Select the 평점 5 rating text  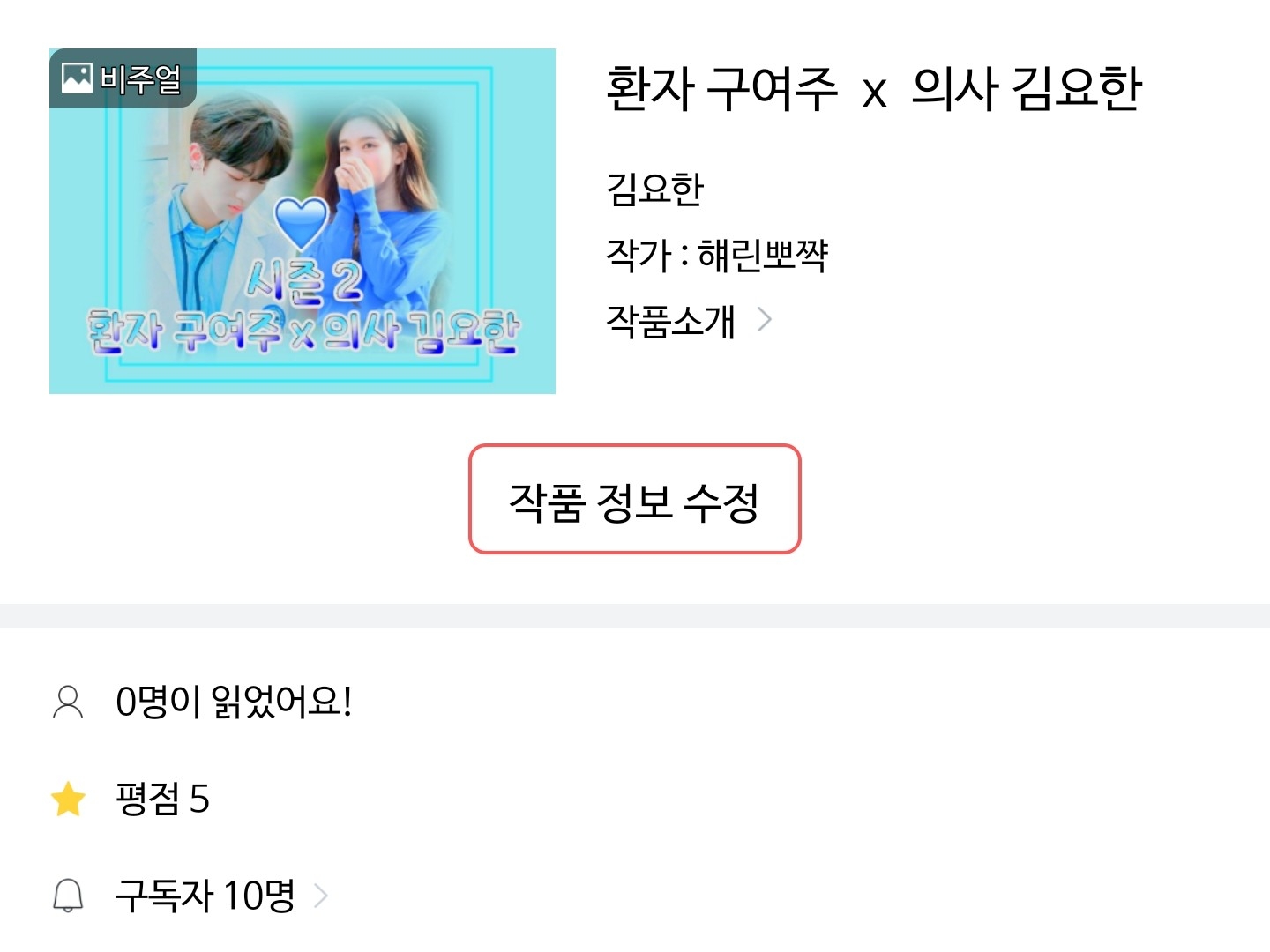(x=162, y=800)
